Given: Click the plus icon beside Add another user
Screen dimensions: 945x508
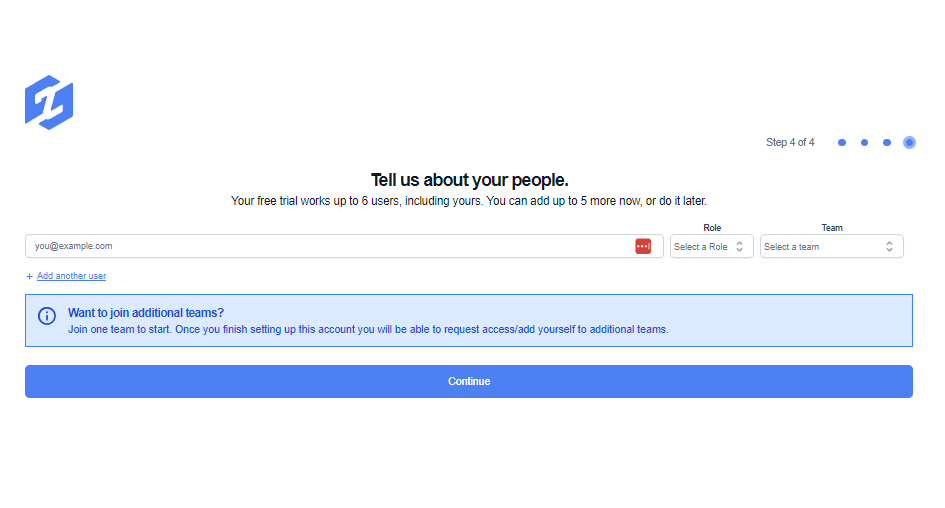Looking at the screenshot, I should pos(30,276).
